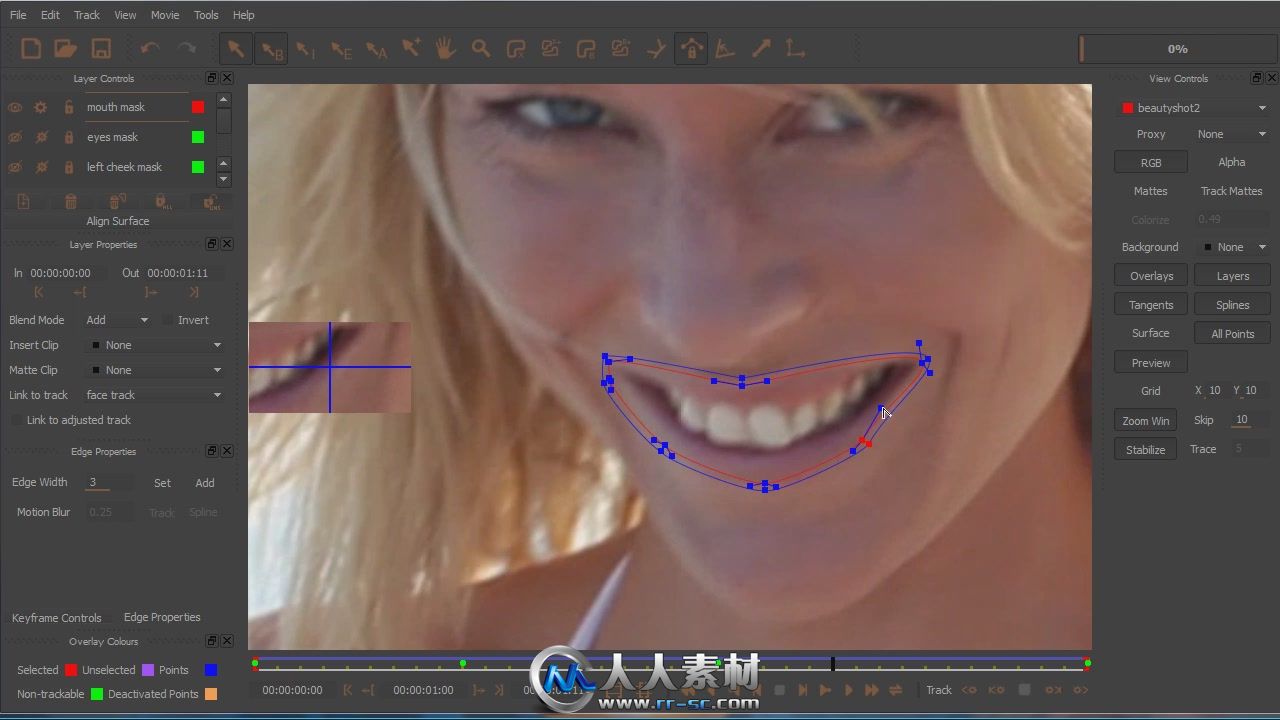Open the Background None dropdown
The height and width of the screenshot is (720, 1280).
pyautogui.click(x=1234, y=247)
